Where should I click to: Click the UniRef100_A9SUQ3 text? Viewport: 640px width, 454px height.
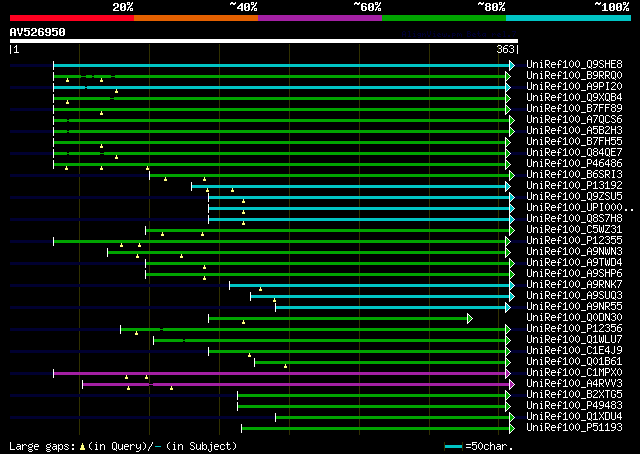tap(574, 296)
